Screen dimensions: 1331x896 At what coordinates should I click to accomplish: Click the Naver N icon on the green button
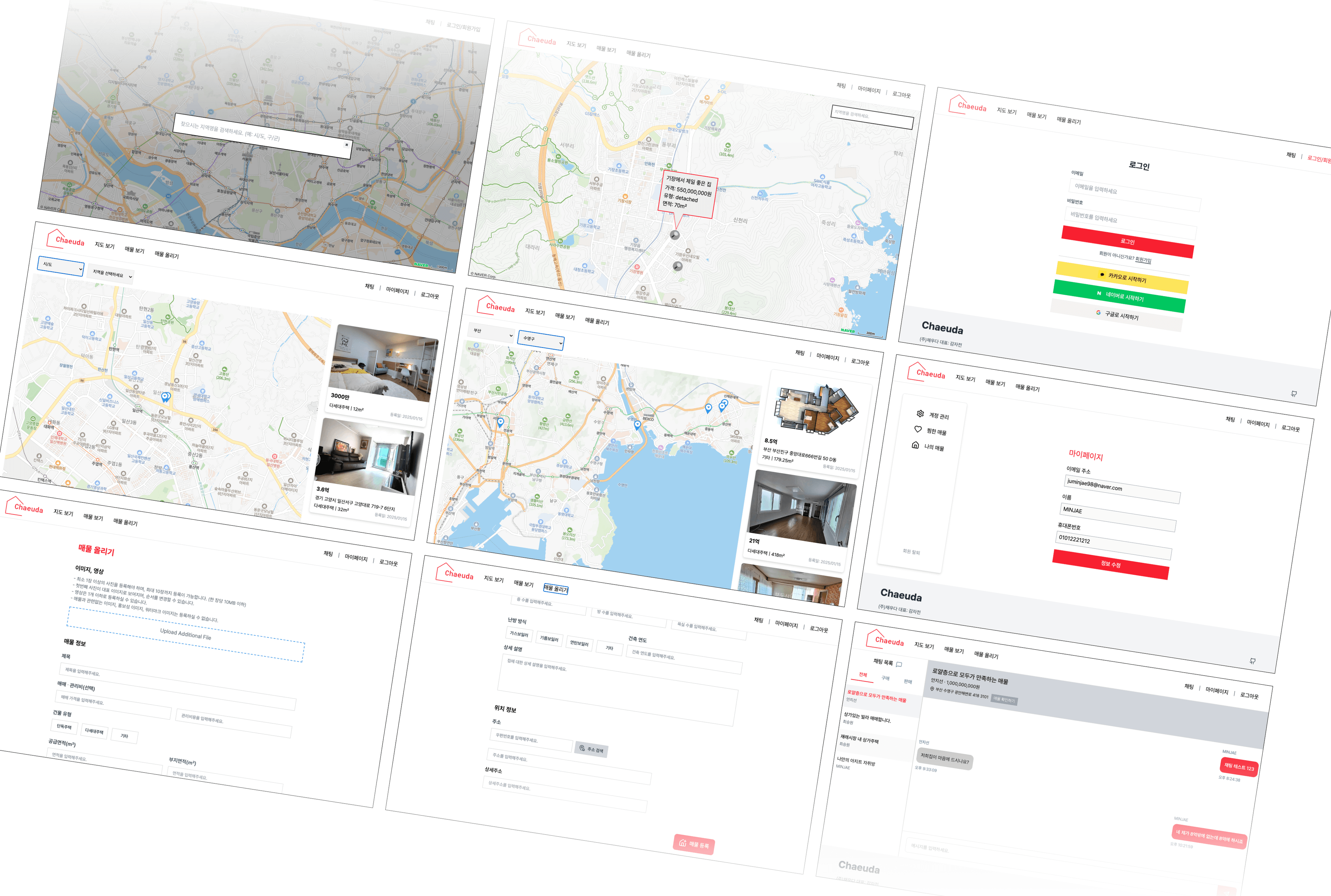coord(1099,293)
